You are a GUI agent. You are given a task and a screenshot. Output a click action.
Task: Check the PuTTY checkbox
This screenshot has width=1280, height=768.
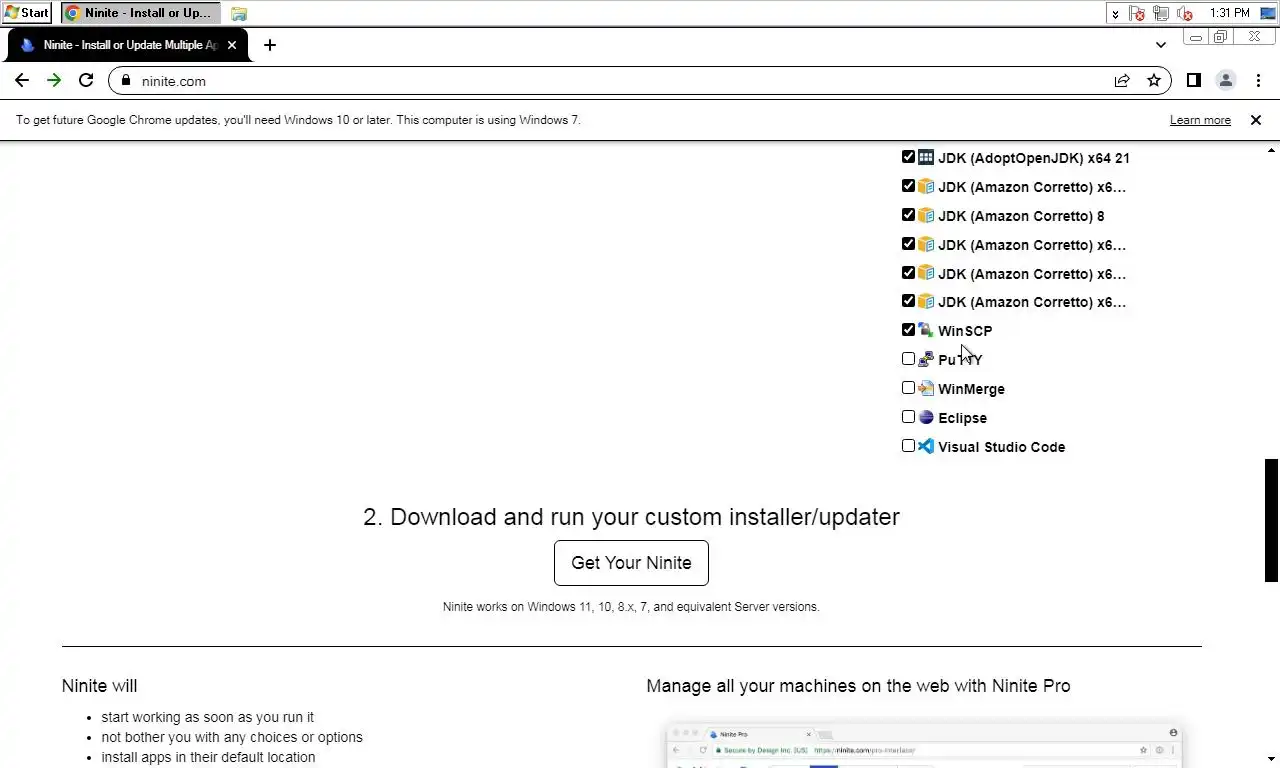click(908, 359)
